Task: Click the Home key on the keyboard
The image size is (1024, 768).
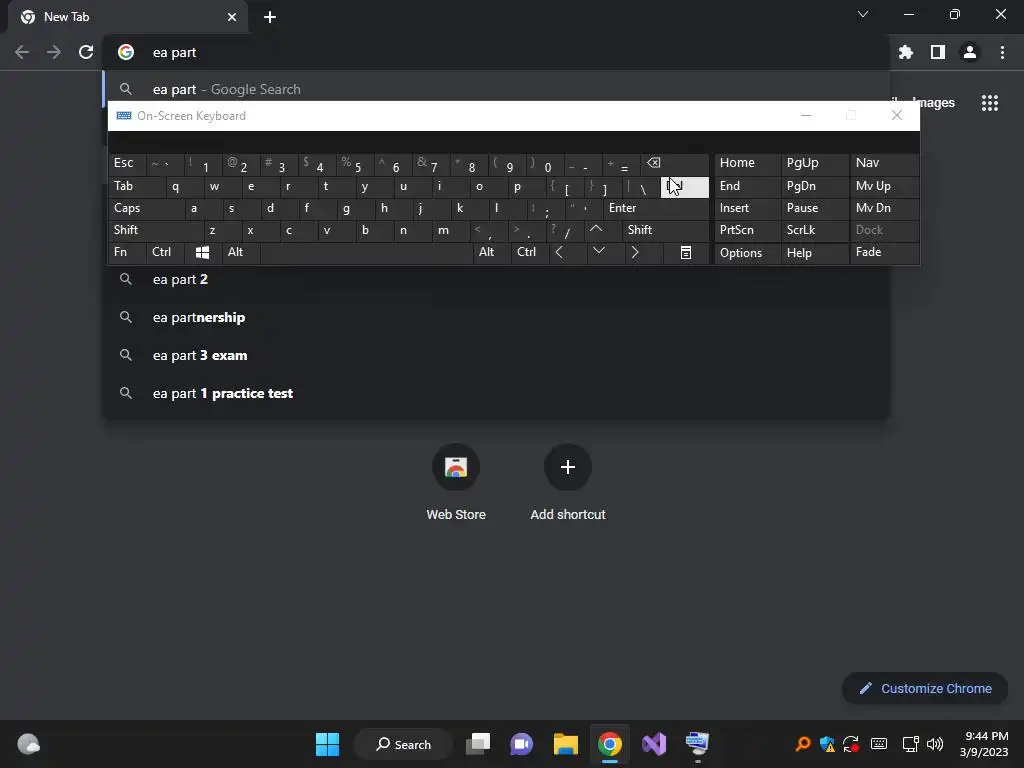Action: (x=747, y=163)
